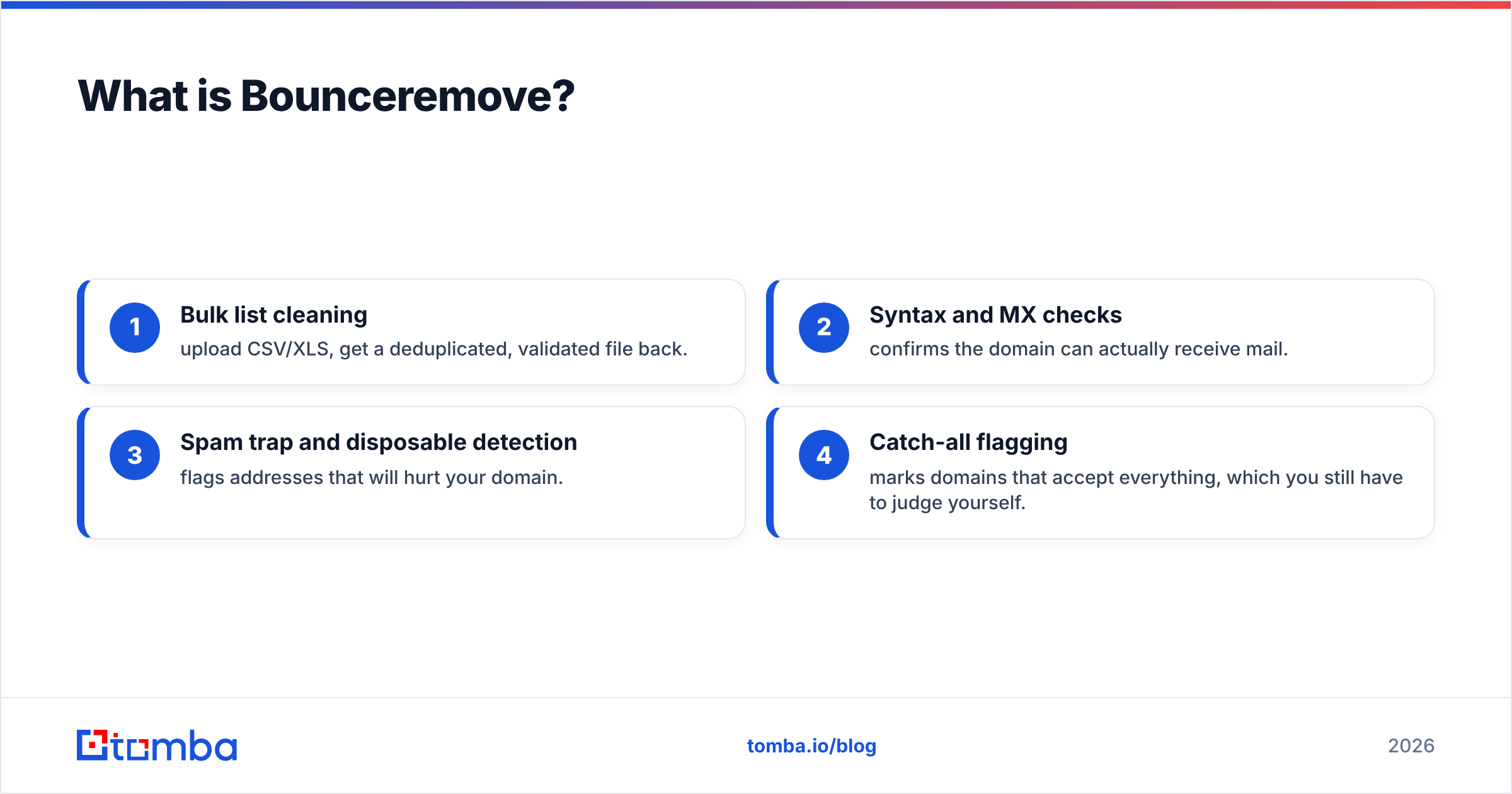Click the number 4 circle badge

[824, 455]
